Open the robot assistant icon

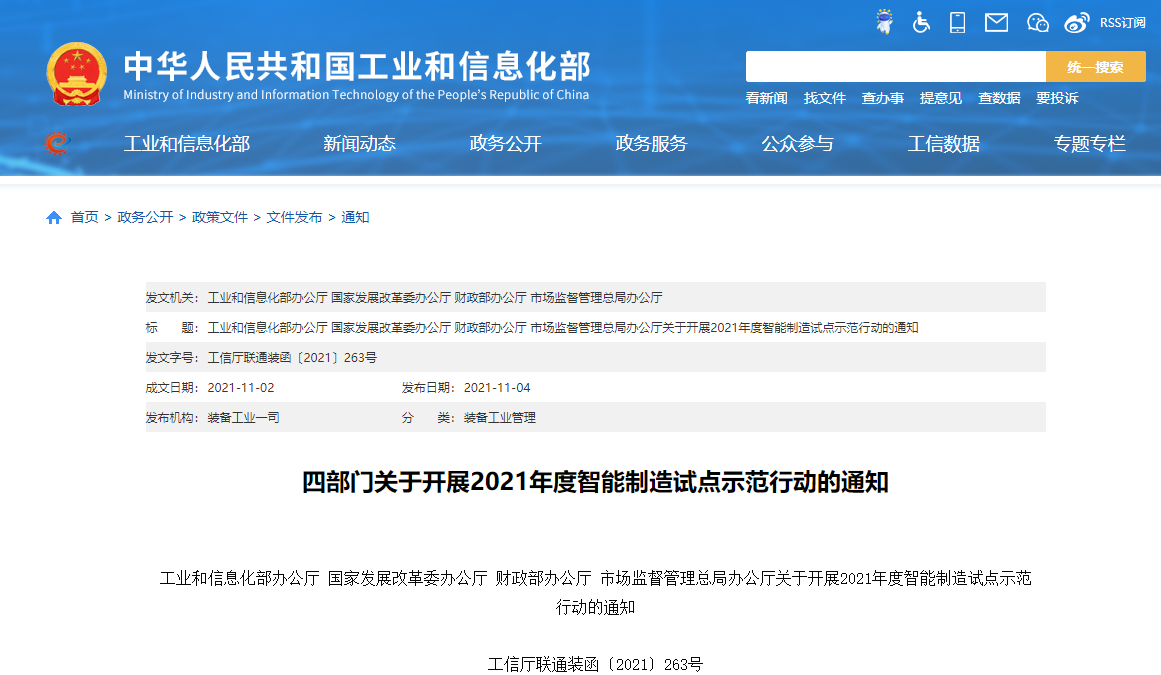tap(884, 22)
